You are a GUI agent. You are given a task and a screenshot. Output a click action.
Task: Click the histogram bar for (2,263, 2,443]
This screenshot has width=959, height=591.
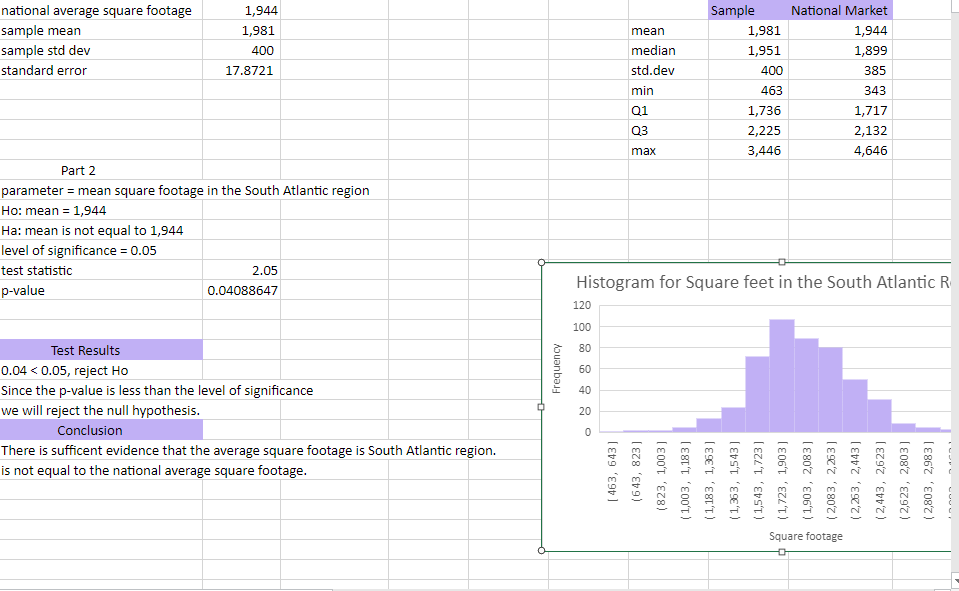tap(854, 406)
